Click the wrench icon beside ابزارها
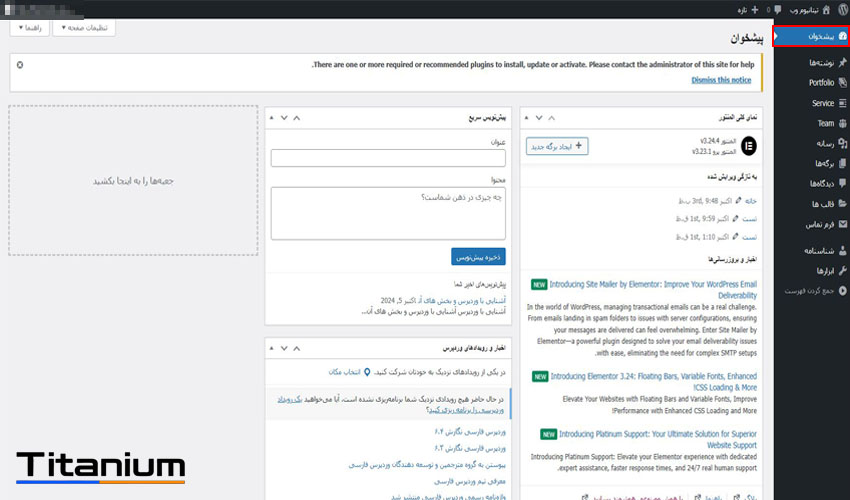 tap(842, 271)
